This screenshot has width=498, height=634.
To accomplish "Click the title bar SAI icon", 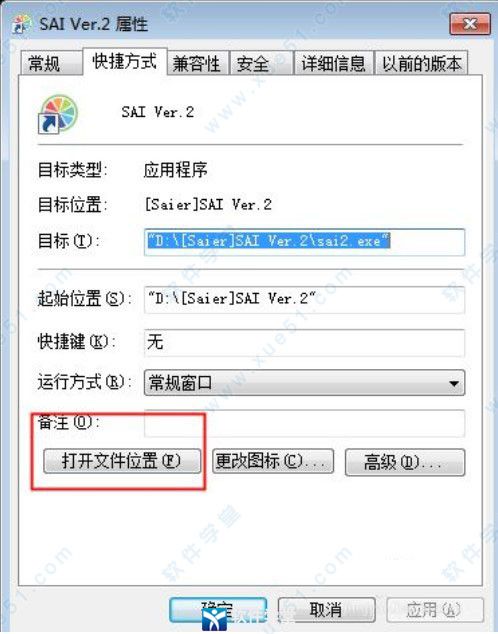I will tap(21, 24).
